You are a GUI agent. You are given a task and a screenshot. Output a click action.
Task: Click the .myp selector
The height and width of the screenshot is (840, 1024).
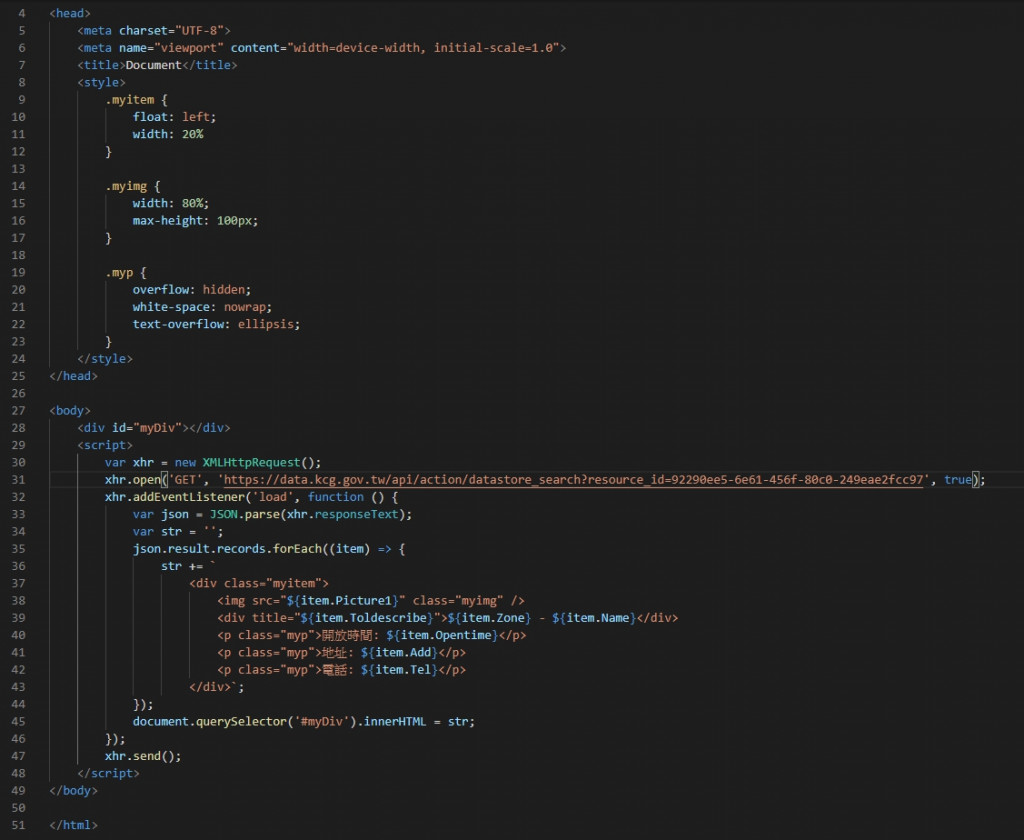click(120, 272)
